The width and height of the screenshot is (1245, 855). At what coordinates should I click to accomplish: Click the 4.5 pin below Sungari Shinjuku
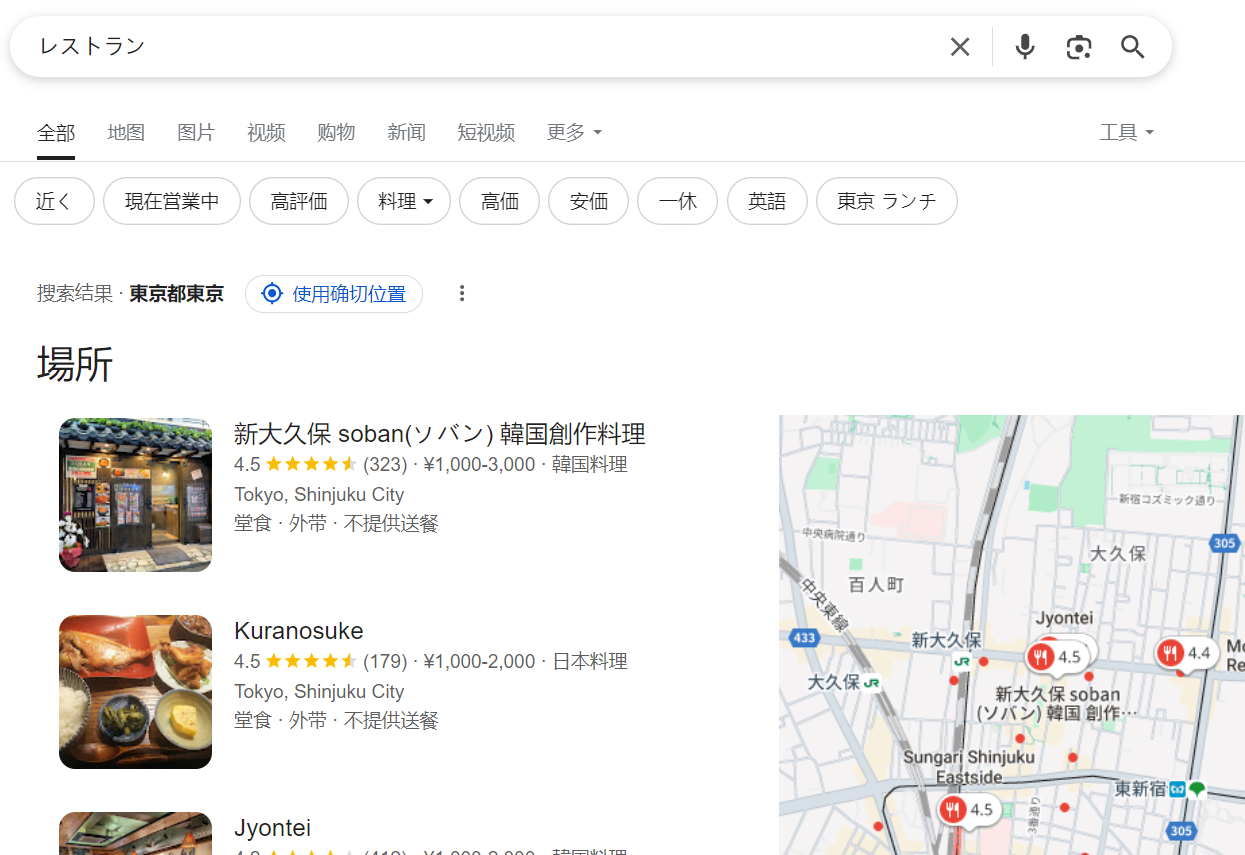(968, 809)
